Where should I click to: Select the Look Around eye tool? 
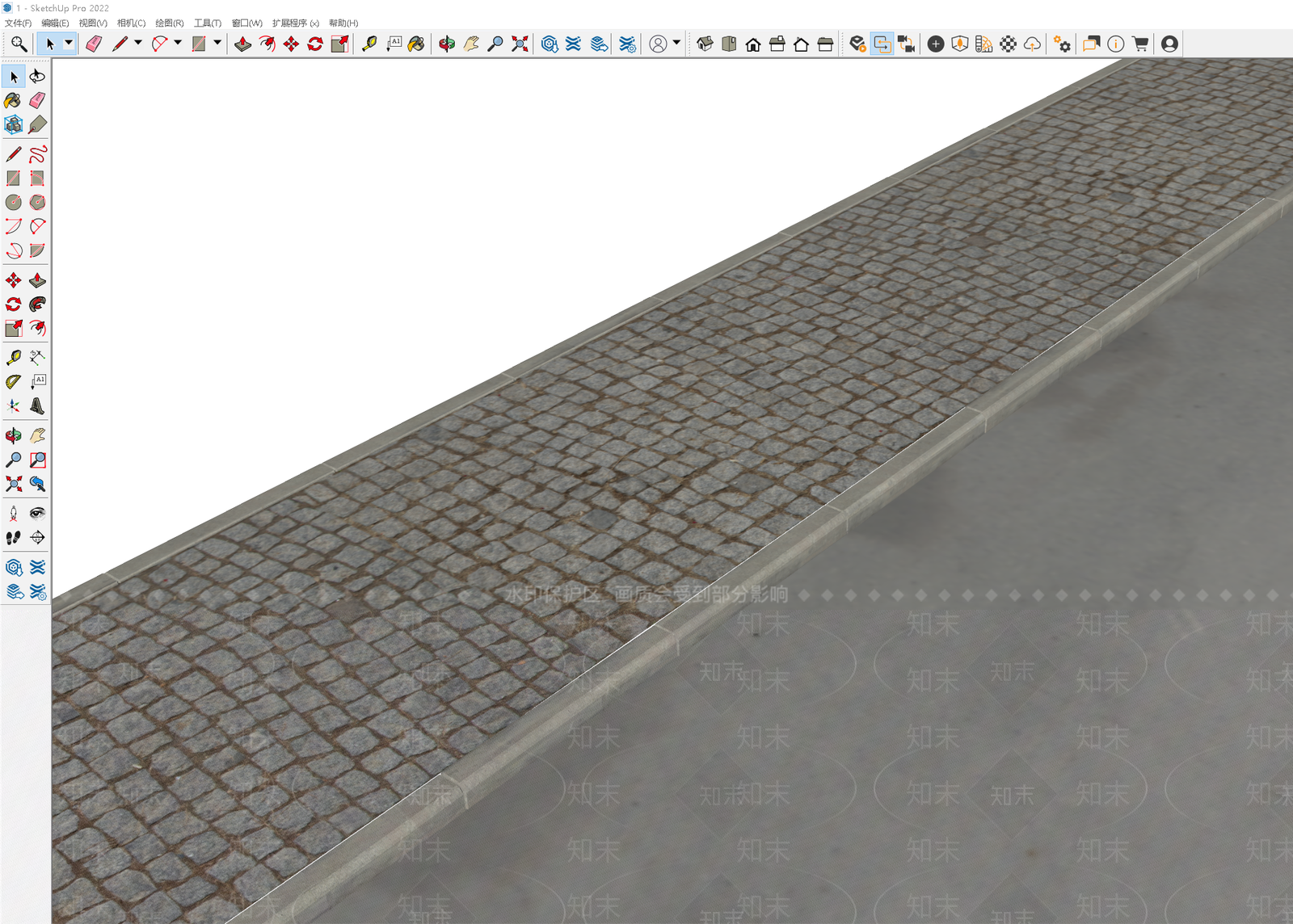click(x=37, y=513)
